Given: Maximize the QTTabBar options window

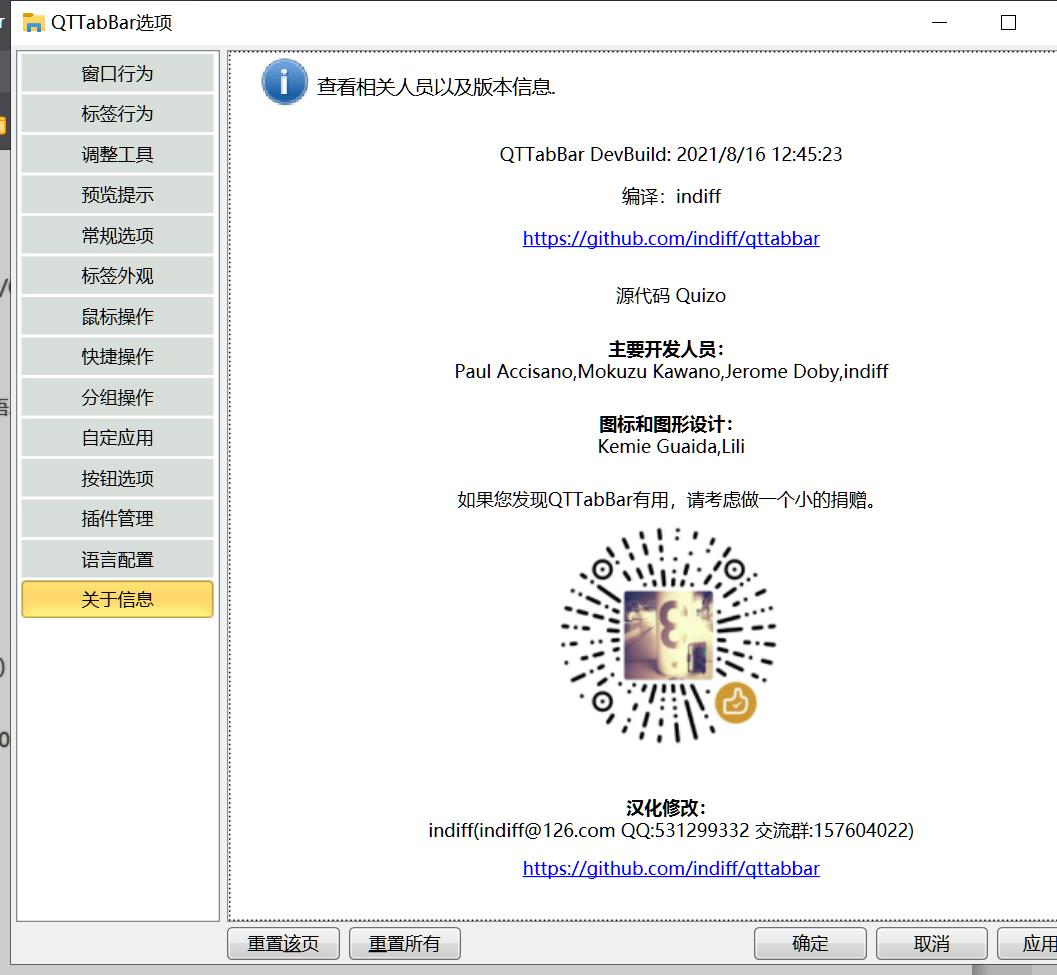Looking at the screenshot, I should (x=1008, y=22).
